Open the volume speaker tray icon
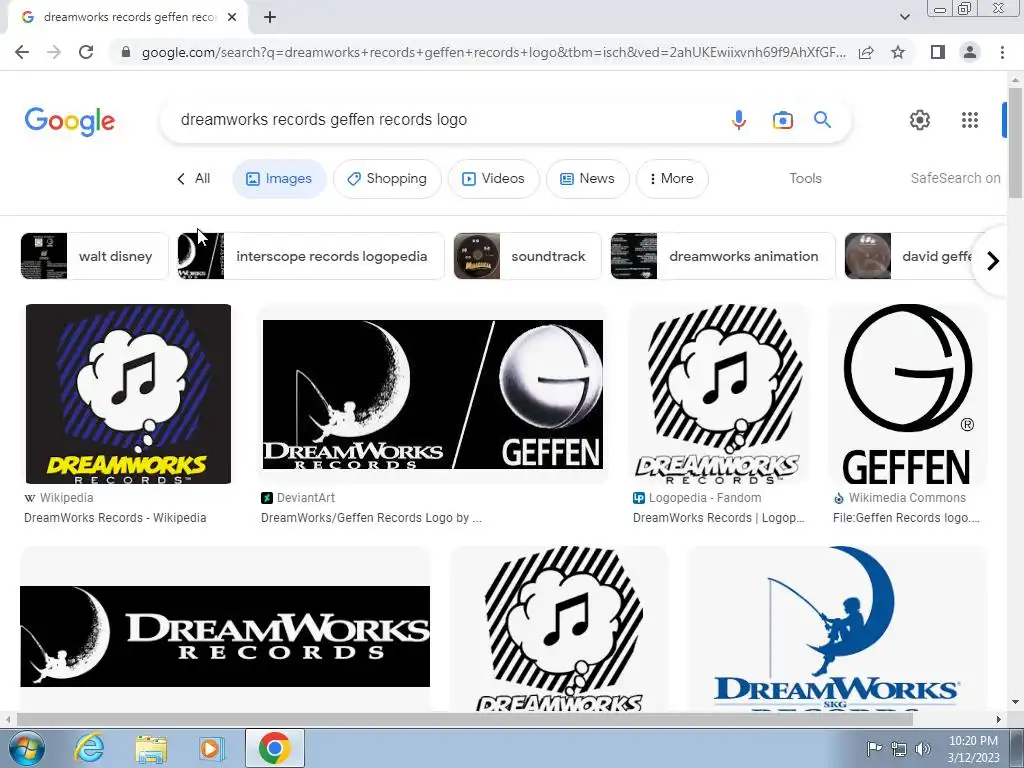Viewport: 1024px width, 768px height. tap(922, 748)
